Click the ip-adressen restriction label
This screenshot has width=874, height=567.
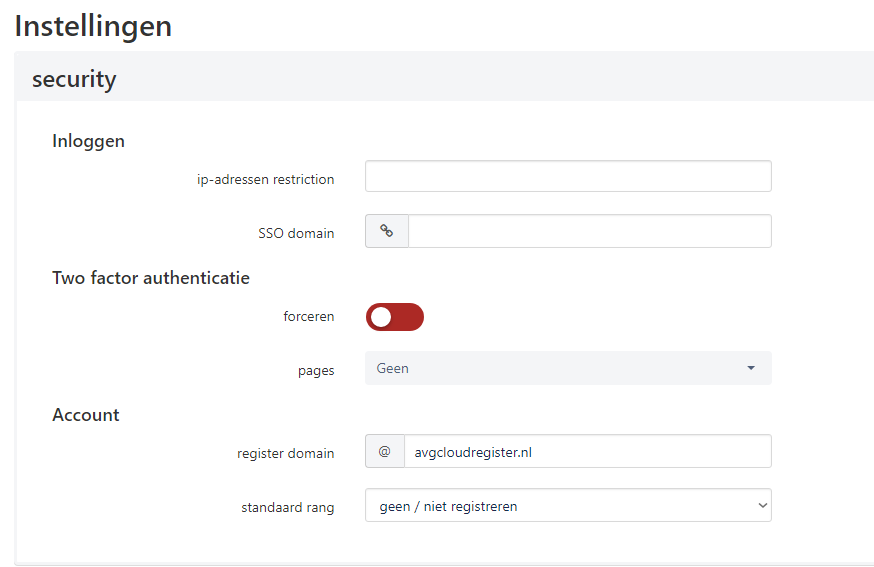(x=265, y=179)
